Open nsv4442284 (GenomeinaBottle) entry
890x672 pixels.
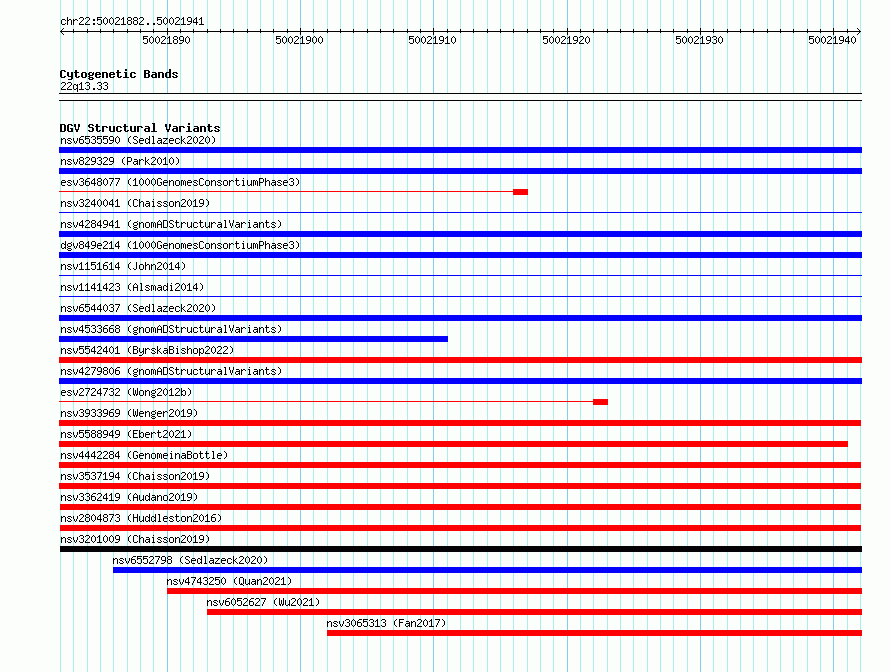point(144,455)
